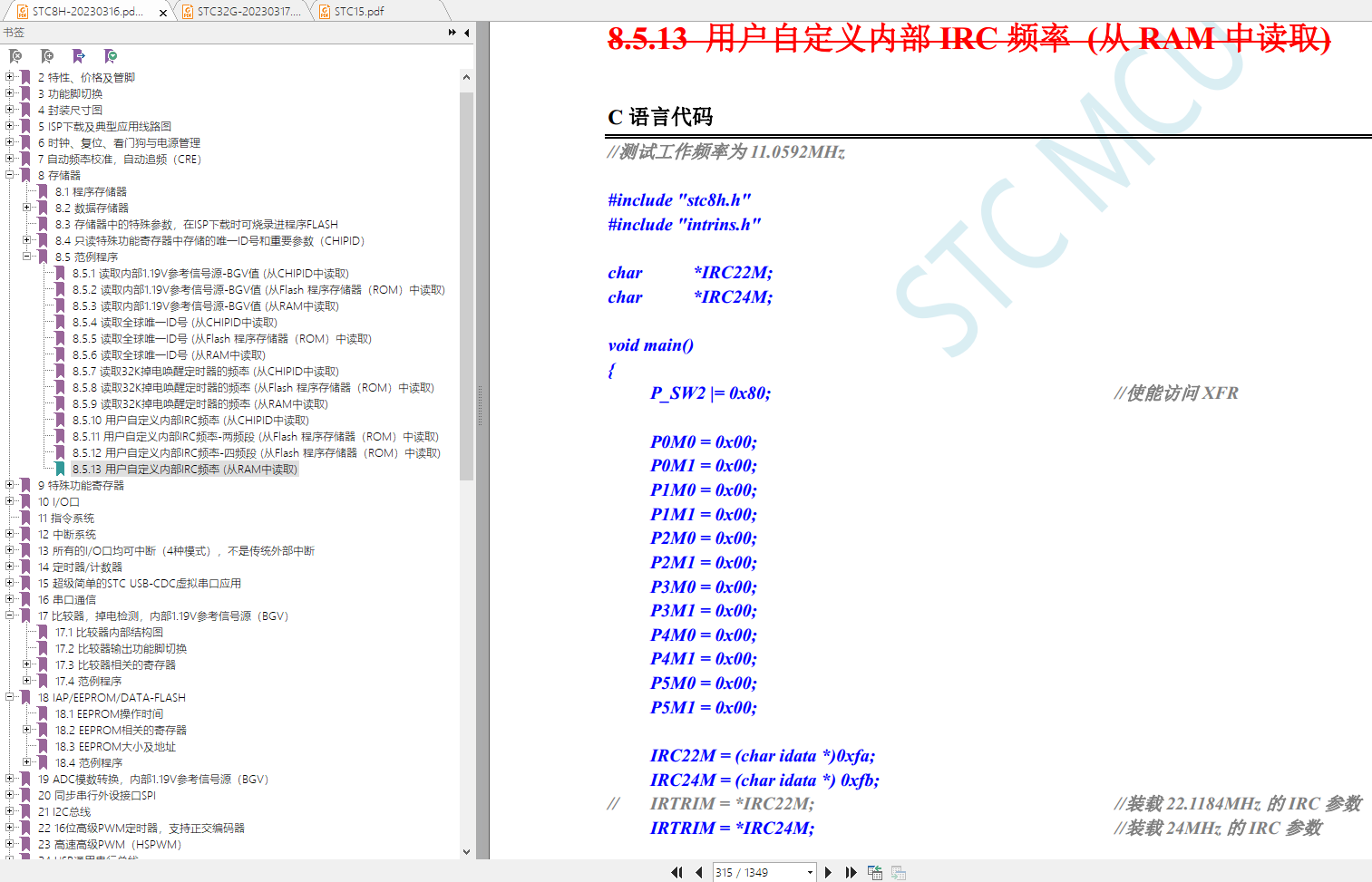1372x882 pixels.
Task: Switch to the STC8H-20230316 PDF tab
Action: (88, 12)
